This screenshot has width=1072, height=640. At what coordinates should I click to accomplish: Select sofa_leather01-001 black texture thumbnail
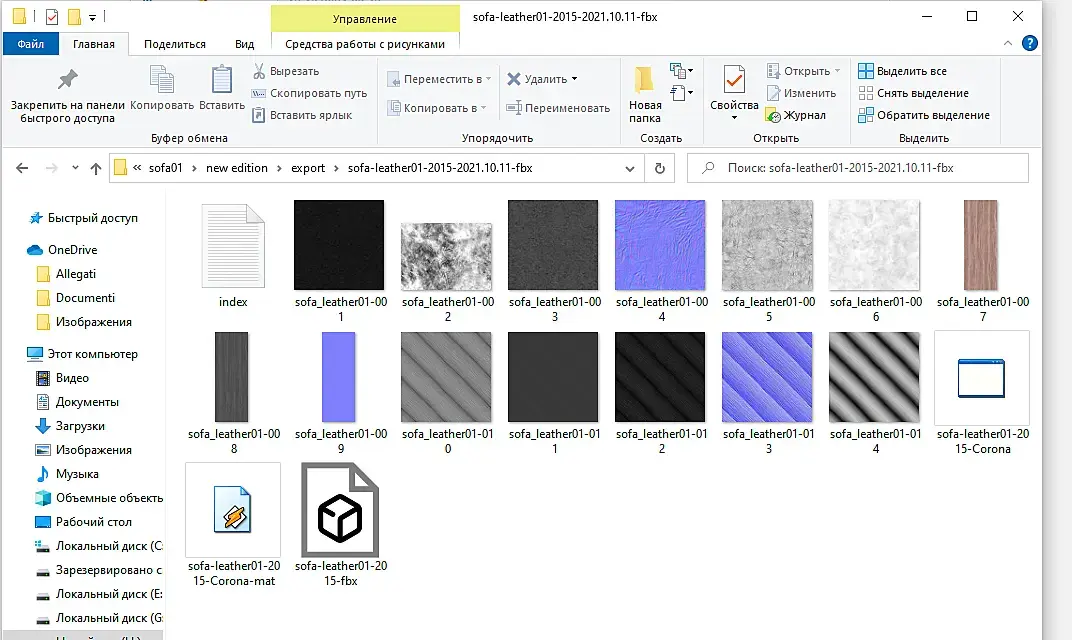pos(339,245)
